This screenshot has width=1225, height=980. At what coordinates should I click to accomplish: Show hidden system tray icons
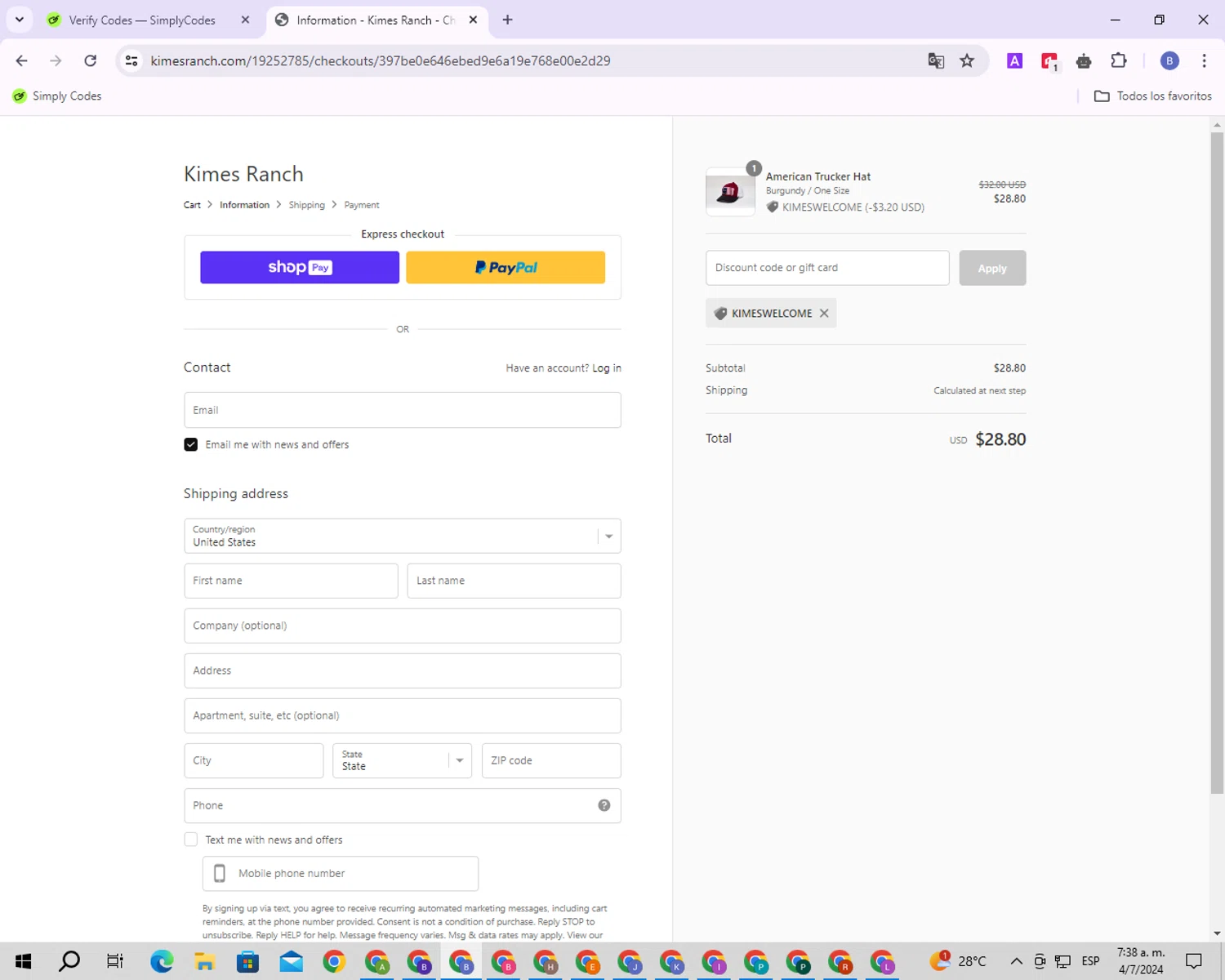click(1016, 961)
